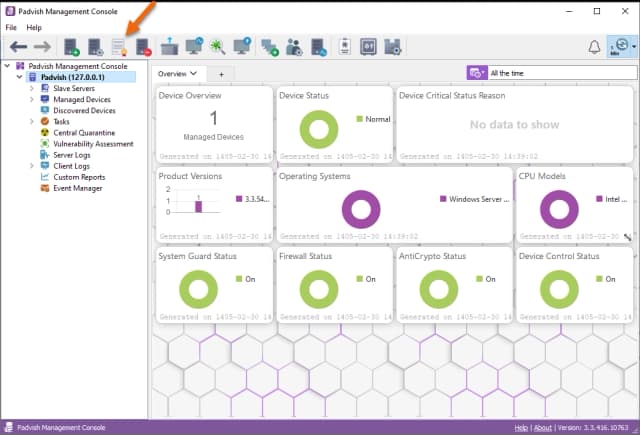Click the Windows Server legend entry
Viewport: 640px width, 435px height.
474,199
